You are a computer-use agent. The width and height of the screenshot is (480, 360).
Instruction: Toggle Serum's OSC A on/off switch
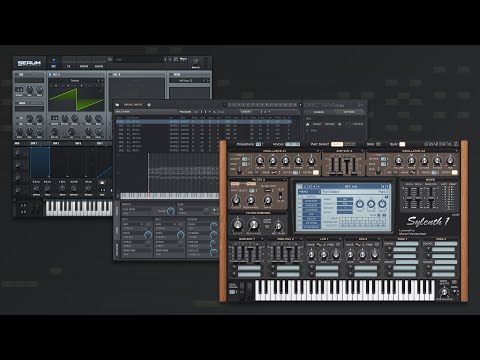pyautogui.click(x=50, y=75)
